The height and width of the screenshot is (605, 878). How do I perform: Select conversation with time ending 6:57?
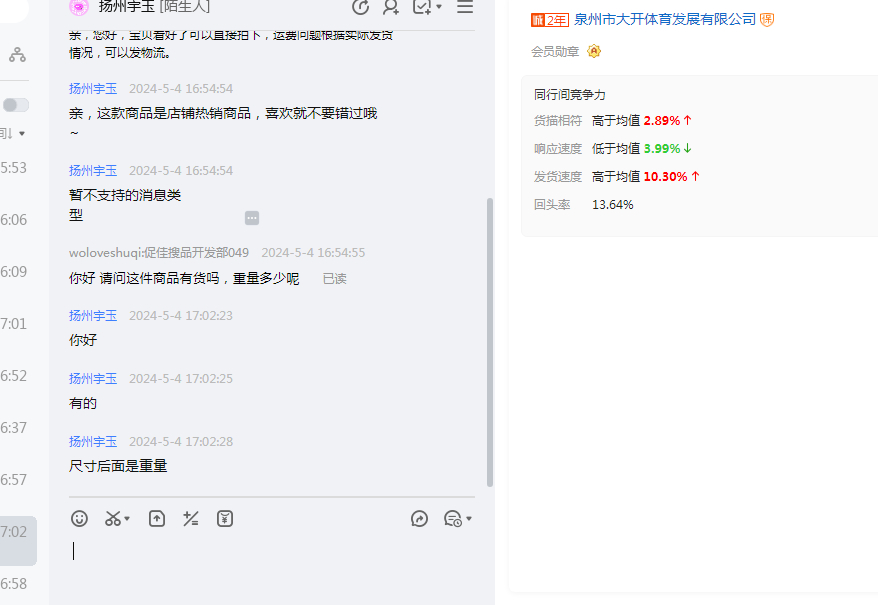point(13,480)
